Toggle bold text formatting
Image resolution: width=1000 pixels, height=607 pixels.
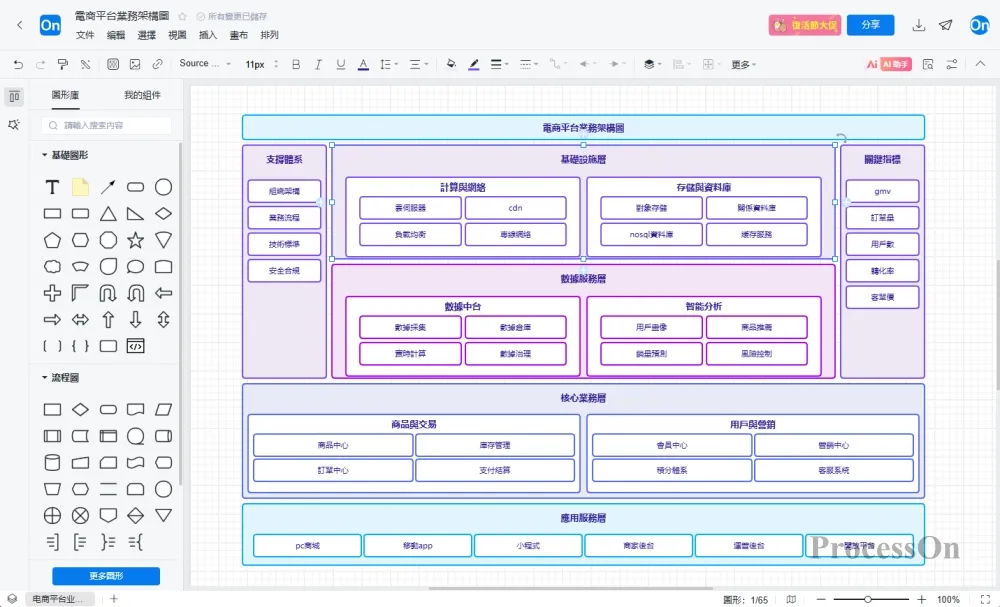coord(296,64)
